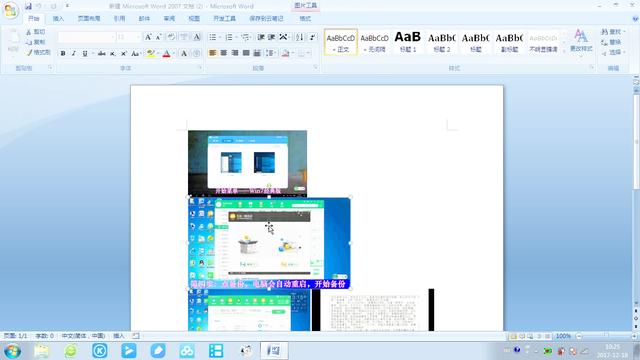Image resolution: width=640 pixels, height=360 pixels.
Task: Undo last action in Quick Access toolbar
Action: (x=39, y=6)
